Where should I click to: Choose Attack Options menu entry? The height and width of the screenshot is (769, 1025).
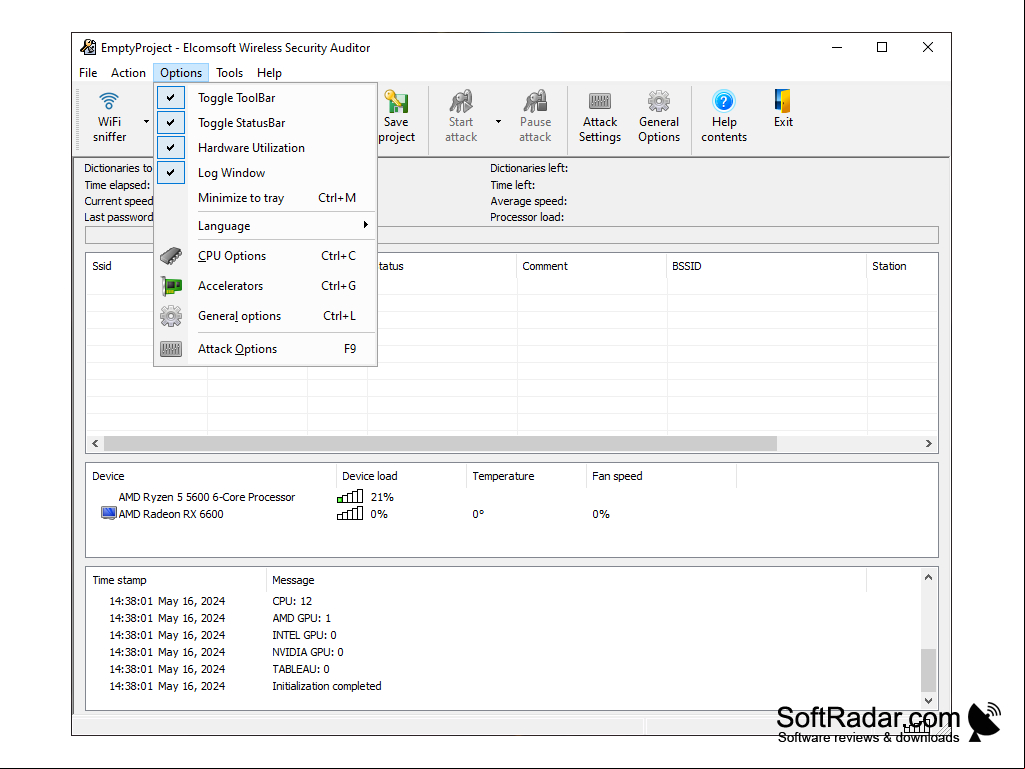click(x=266, y=349)
